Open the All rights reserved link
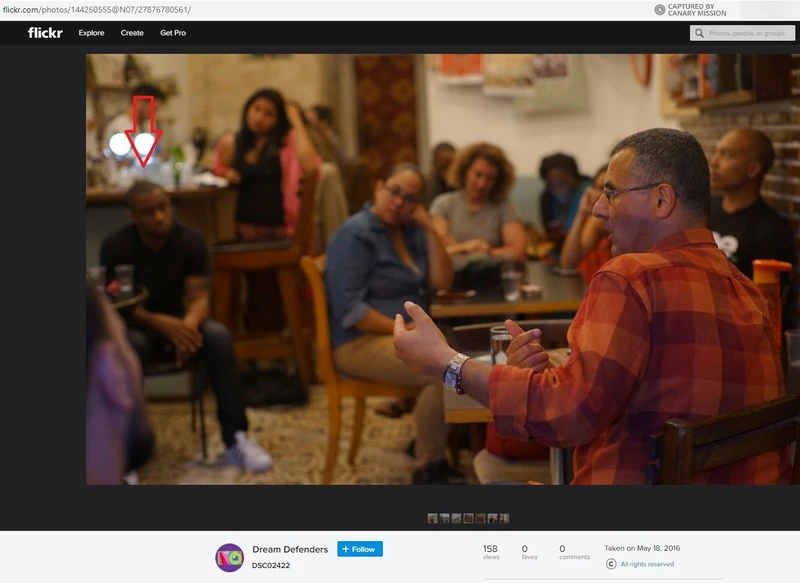Viewport: 800px width, 583px height. [647, 564]
